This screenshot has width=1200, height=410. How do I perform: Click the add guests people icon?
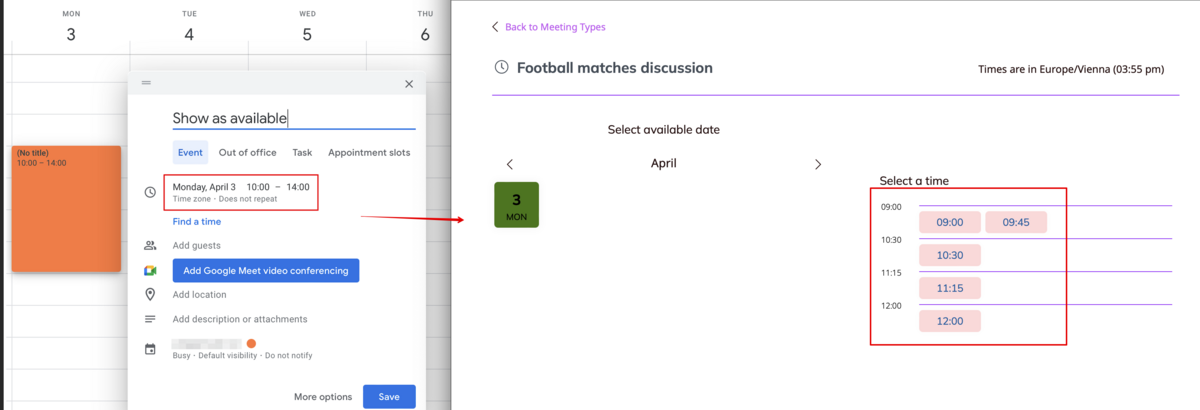tap(150, 246)
